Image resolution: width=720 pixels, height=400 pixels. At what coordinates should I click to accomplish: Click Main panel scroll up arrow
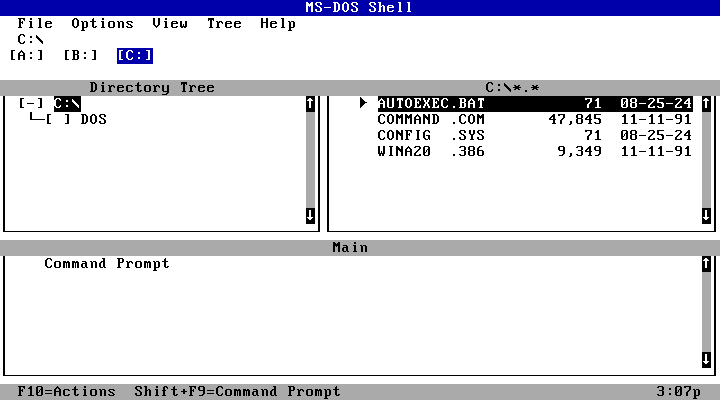706,264
